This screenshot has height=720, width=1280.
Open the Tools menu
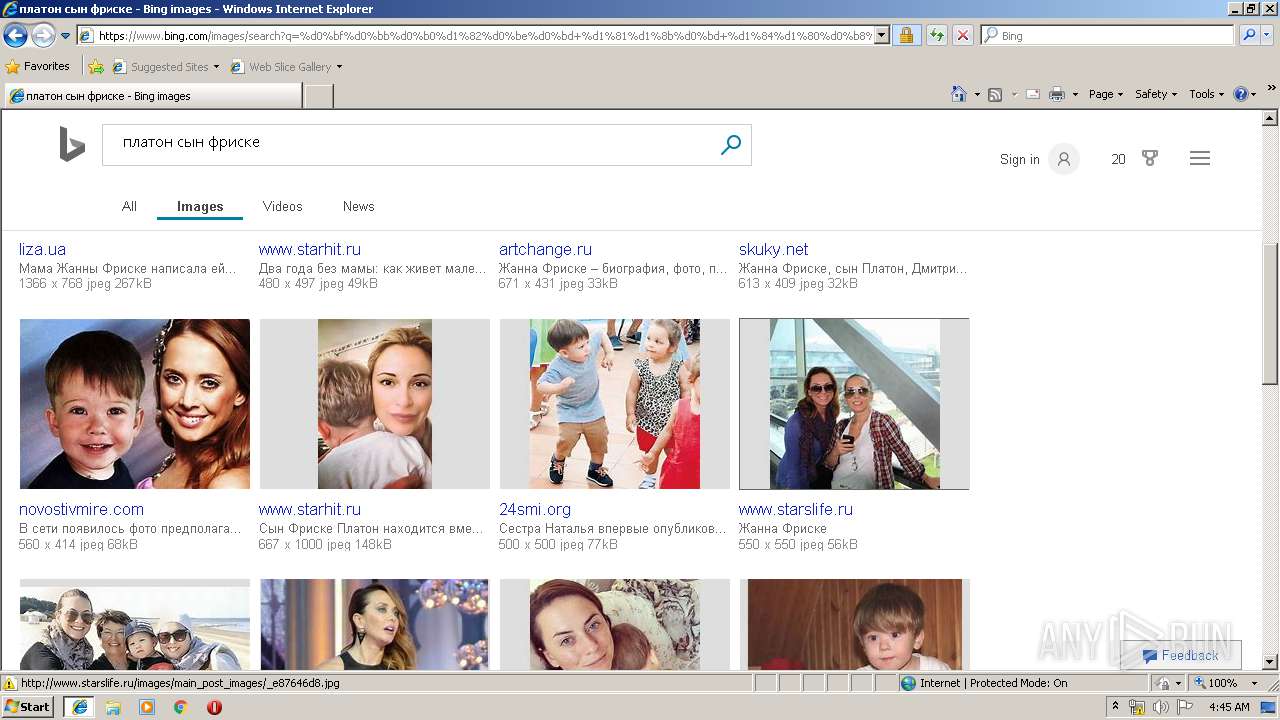[1206, 94]
